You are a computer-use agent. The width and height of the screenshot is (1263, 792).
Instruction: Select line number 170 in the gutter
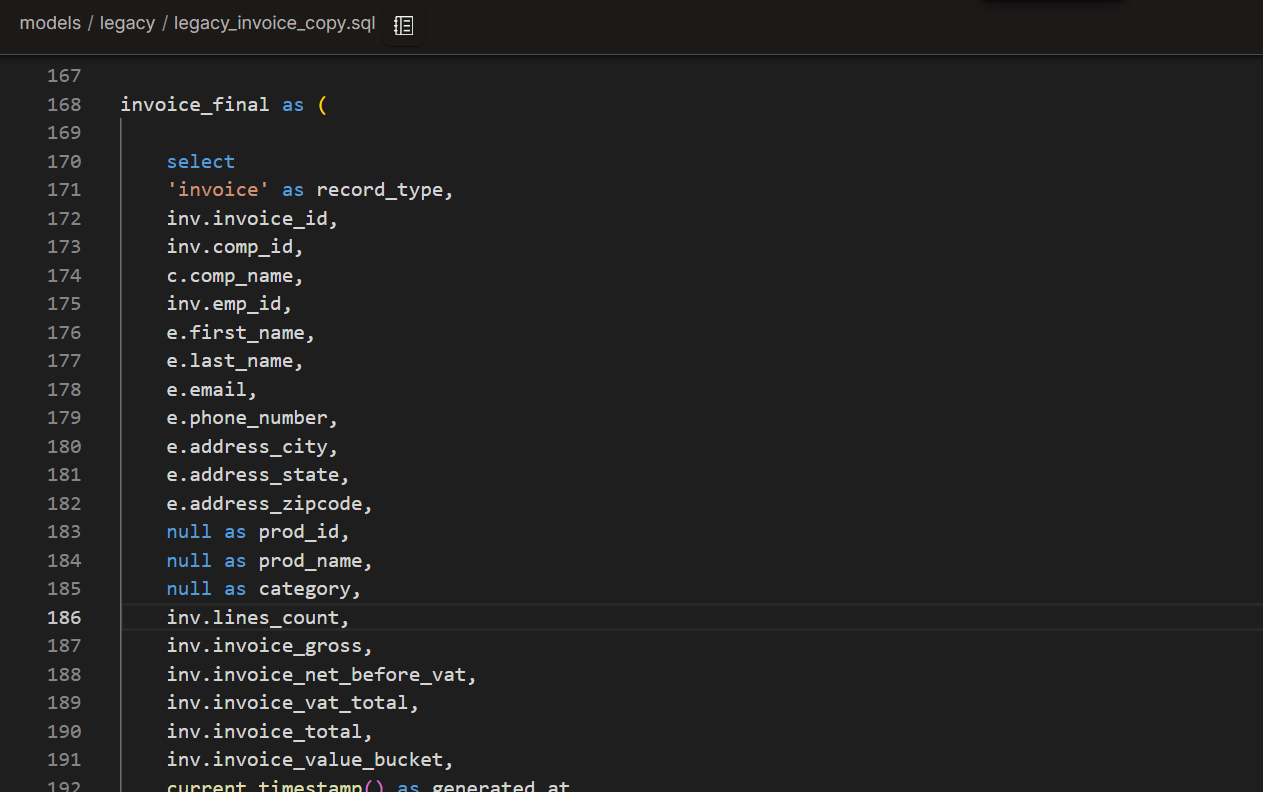(x=64, y=161)
